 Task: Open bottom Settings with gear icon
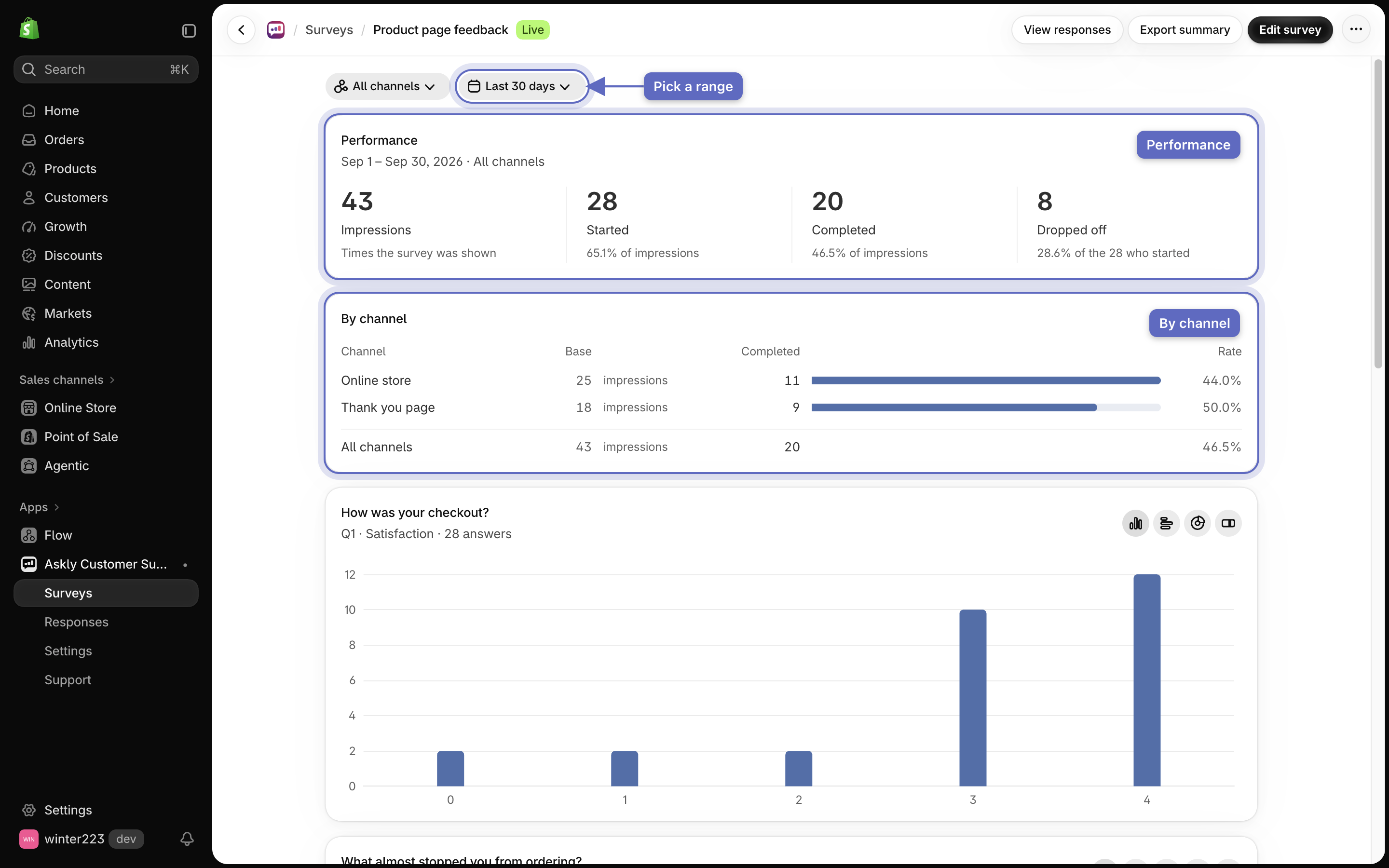(106, 810)
